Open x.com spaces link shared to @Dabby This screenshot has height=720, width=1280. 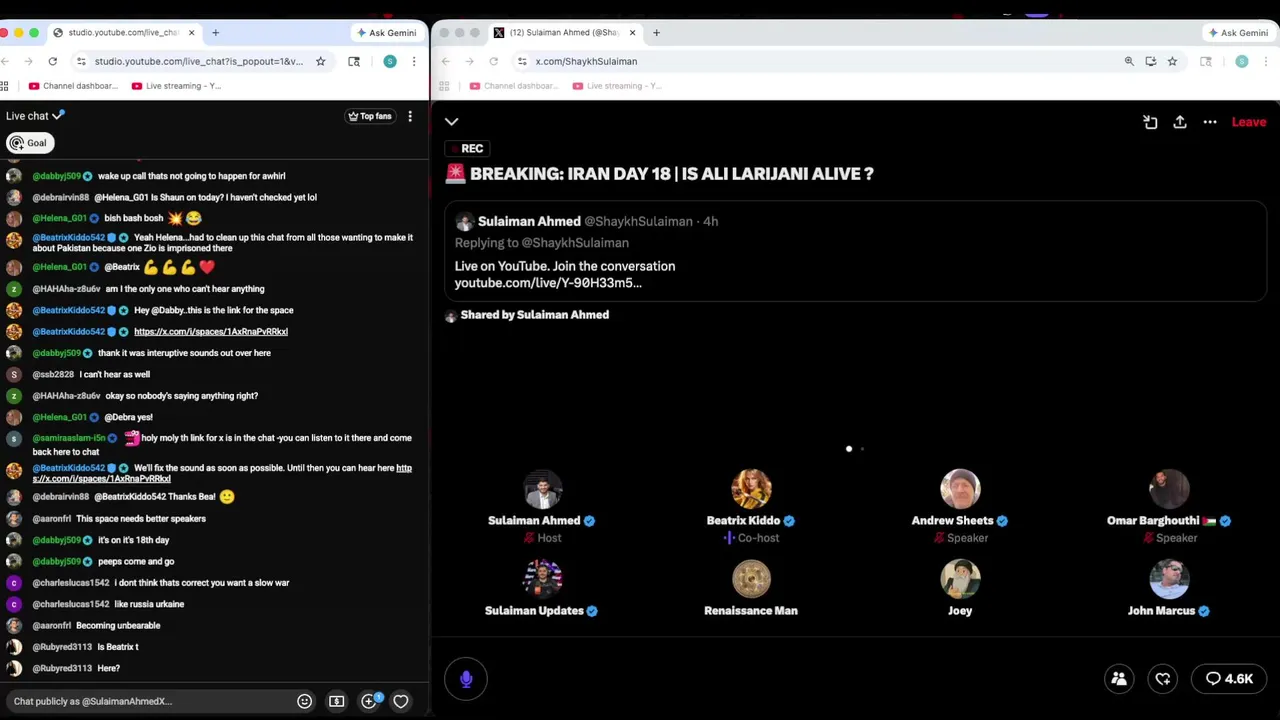[x=211, y=332]
